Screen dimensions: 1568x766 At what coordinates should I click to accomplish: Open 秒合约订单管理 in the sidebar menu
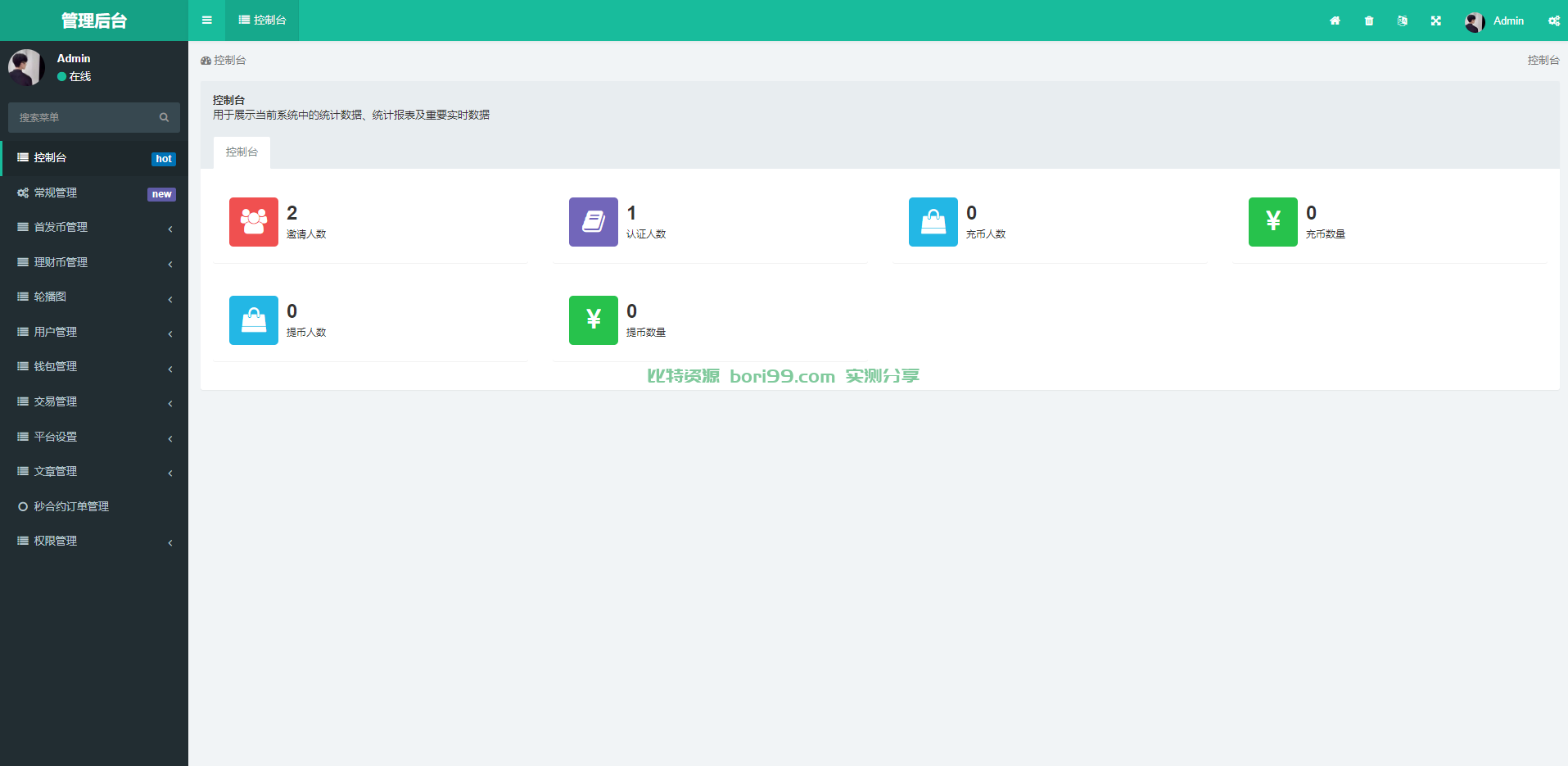[x=94, y=506]
